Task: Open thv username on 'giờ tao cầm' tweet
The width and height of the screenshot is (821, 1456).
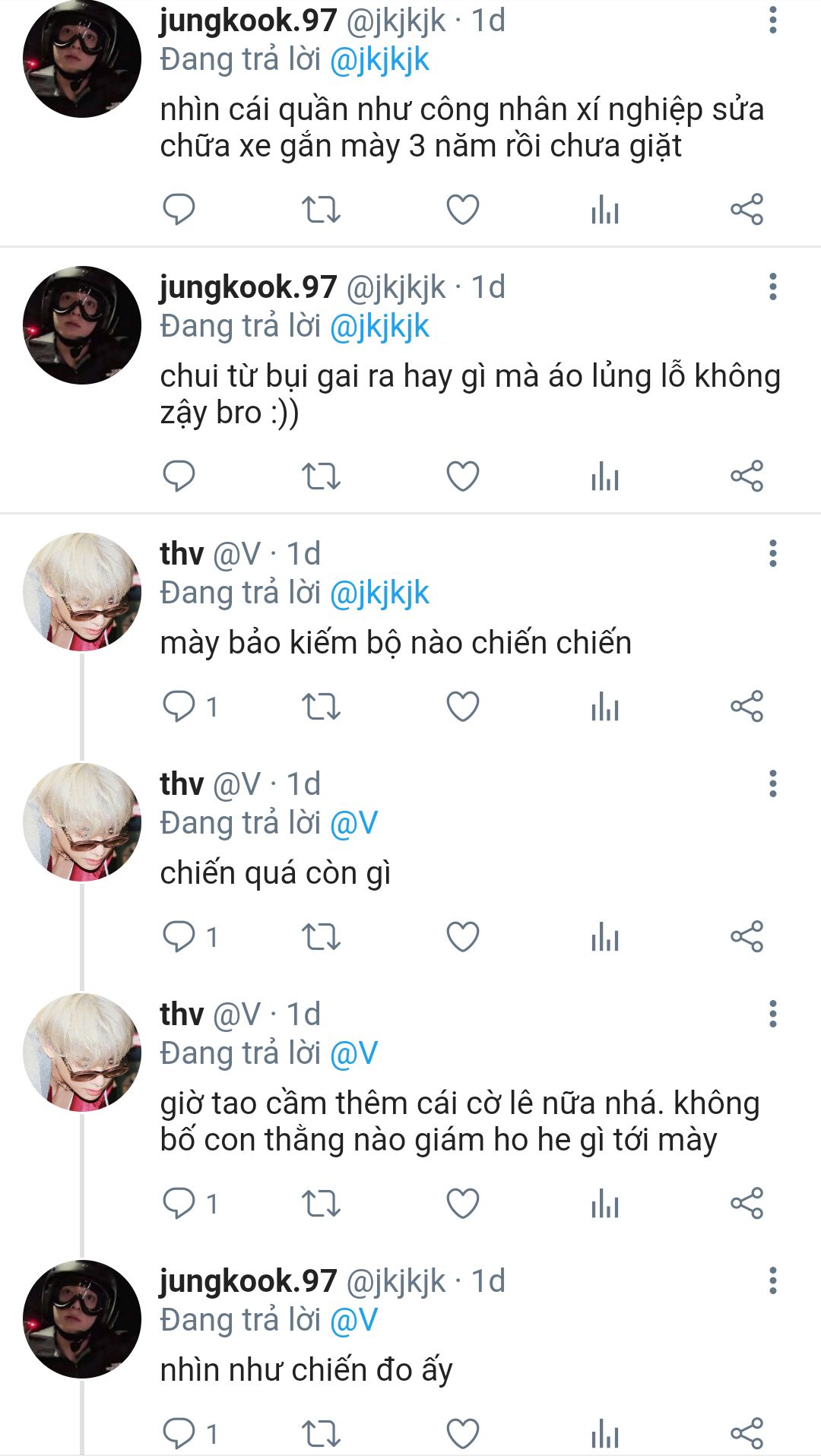Action: [x=182, y=1014]
